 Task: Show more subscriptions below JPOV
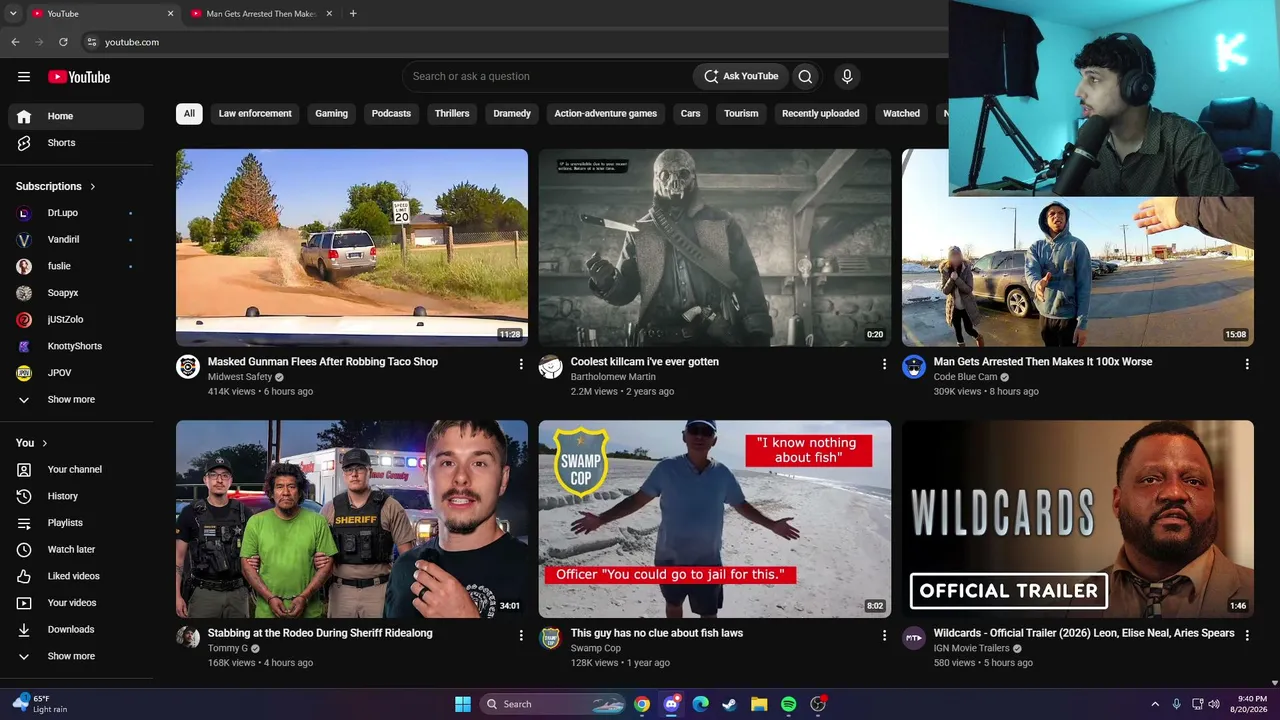[x=76, y=400]
